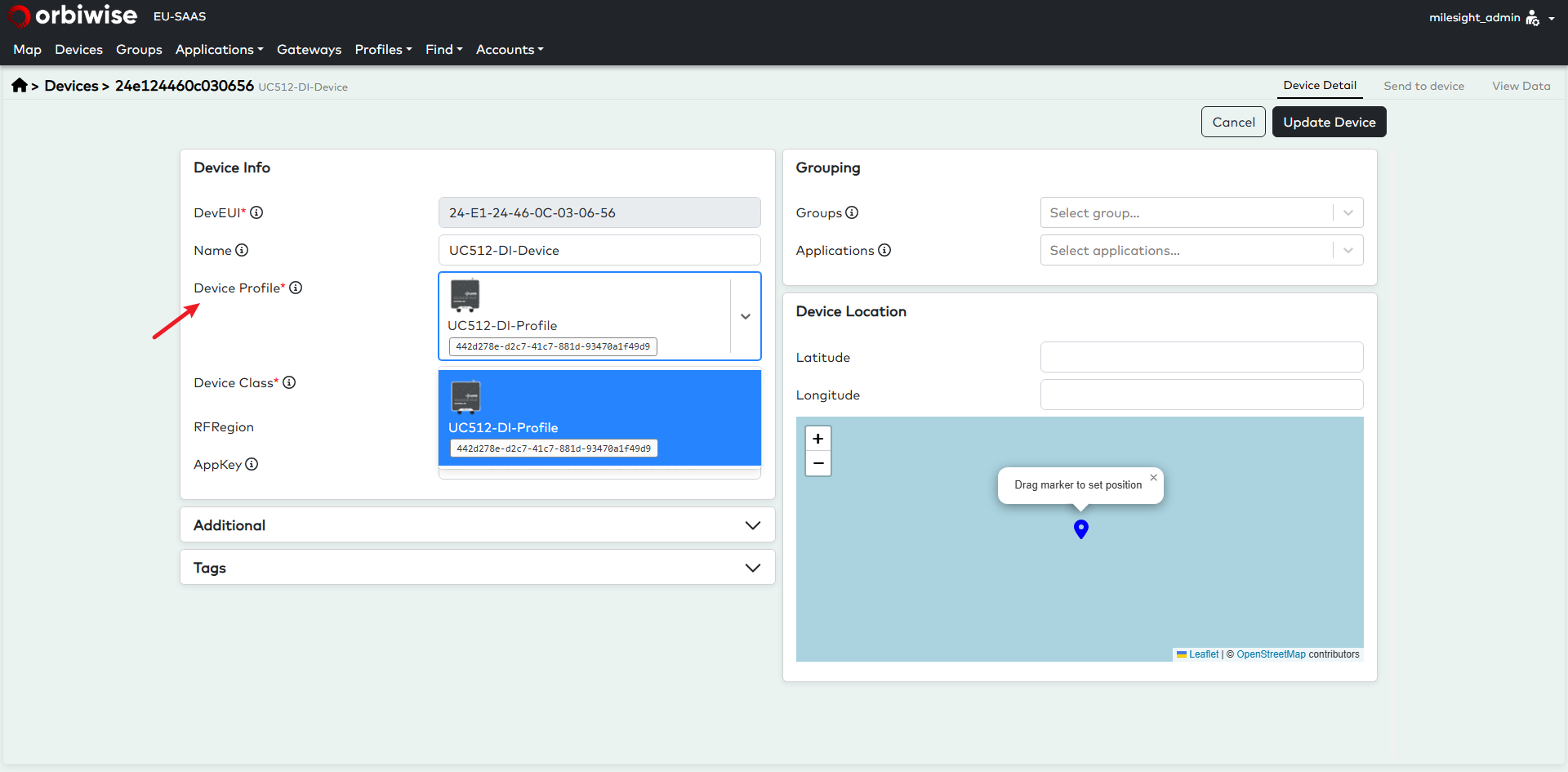Click the profile ID under selected profile

[x=553, y=346]
